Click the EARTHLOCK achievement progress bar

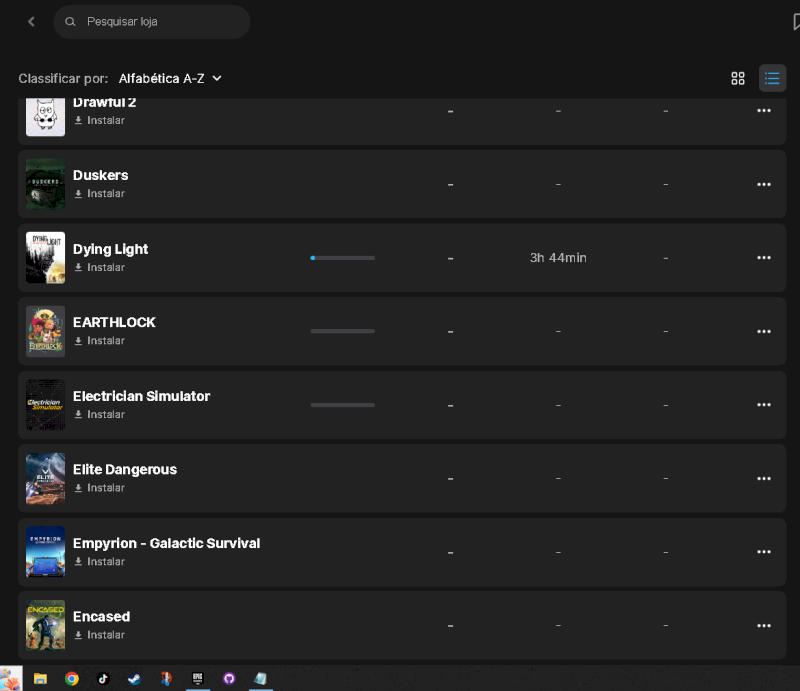coord(342,331)
